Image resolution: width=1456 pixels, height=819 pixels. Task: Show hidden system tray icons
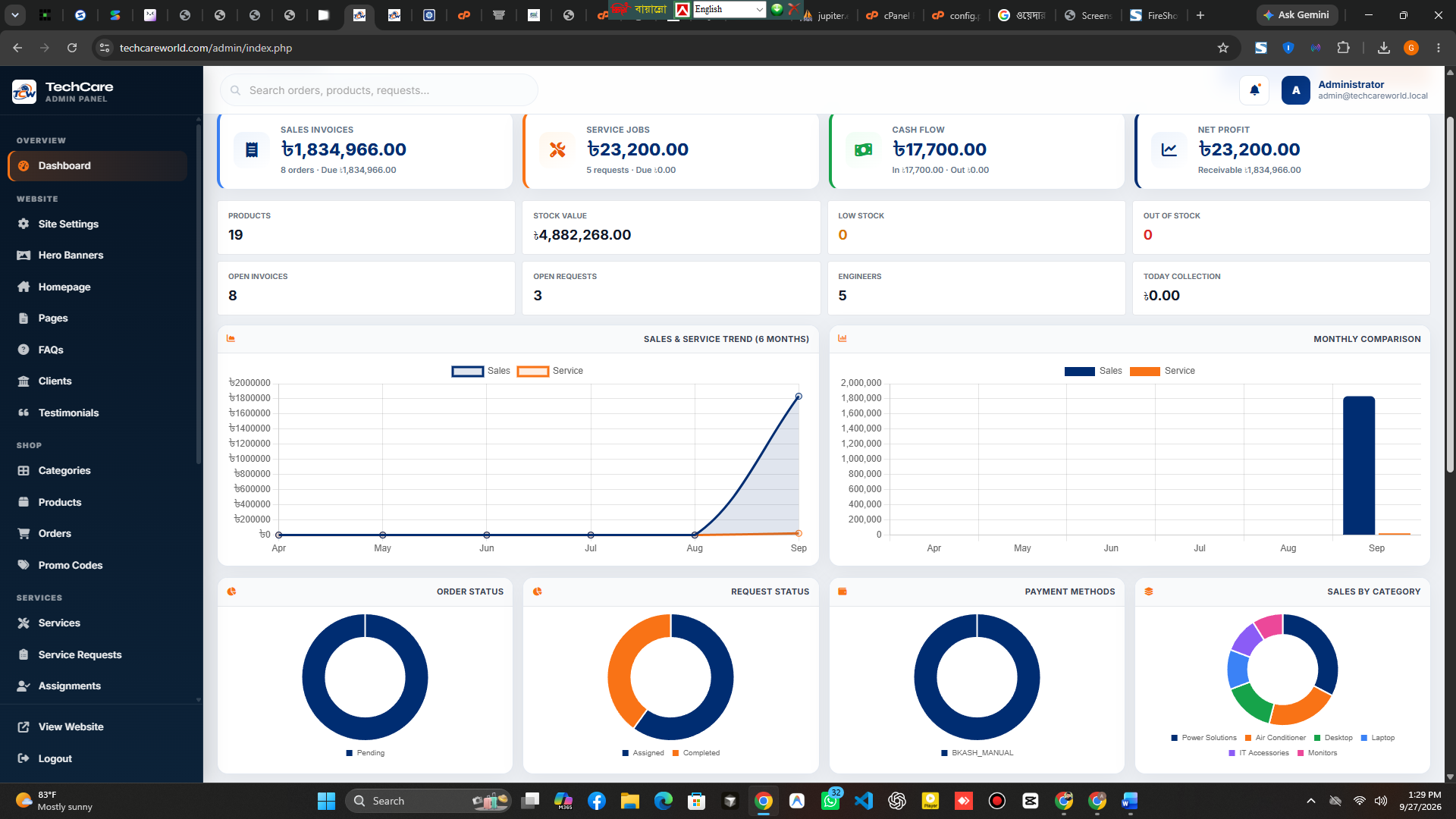point(1310,801)
